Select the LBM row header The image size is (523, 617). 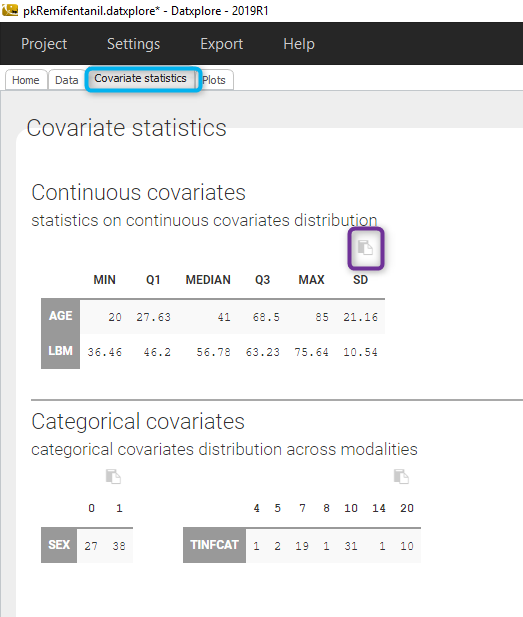pos(61,351)
